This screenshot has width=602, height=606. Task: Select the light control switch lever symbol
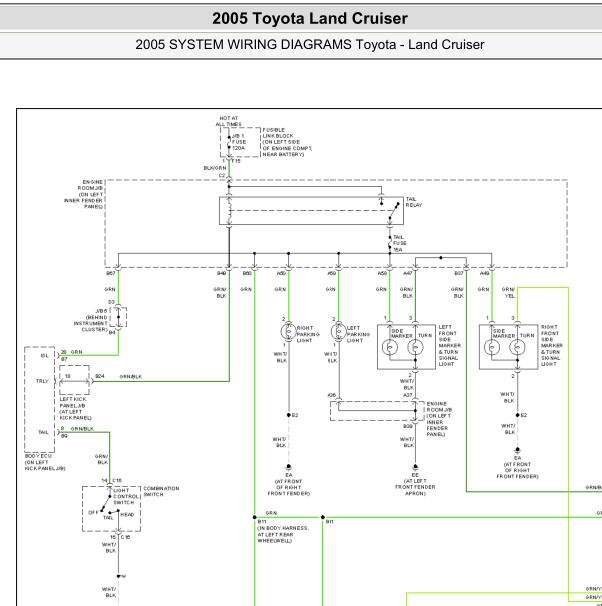coord(106,503)
